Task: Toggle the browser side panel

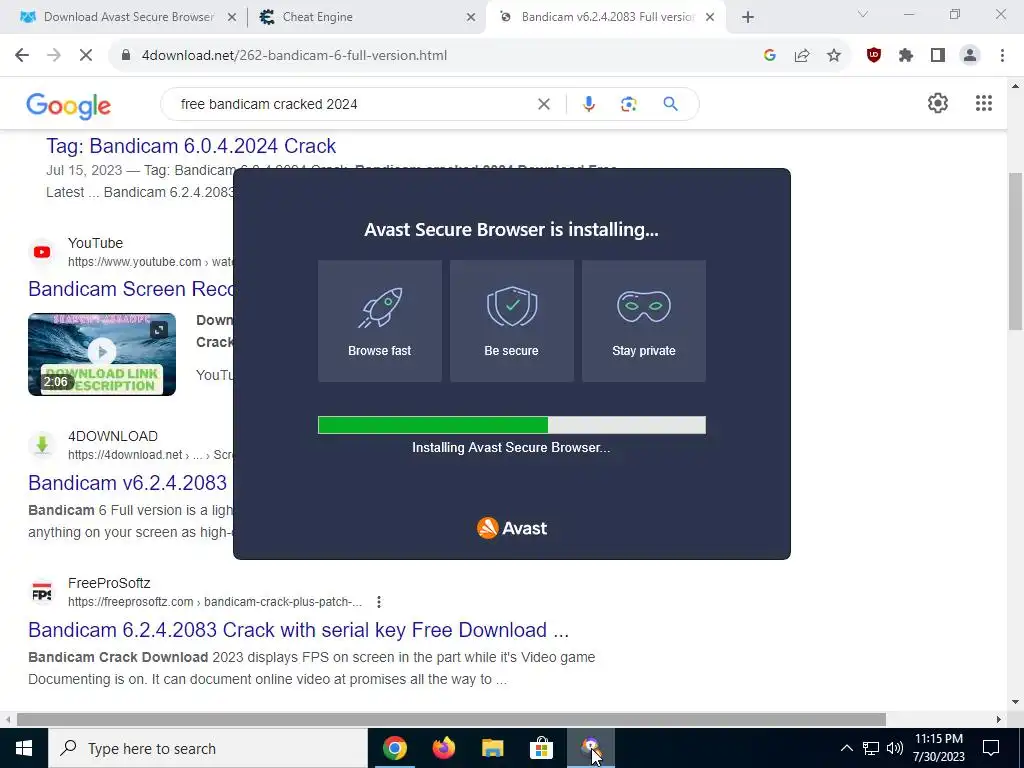Action: [x=938, y=56]
